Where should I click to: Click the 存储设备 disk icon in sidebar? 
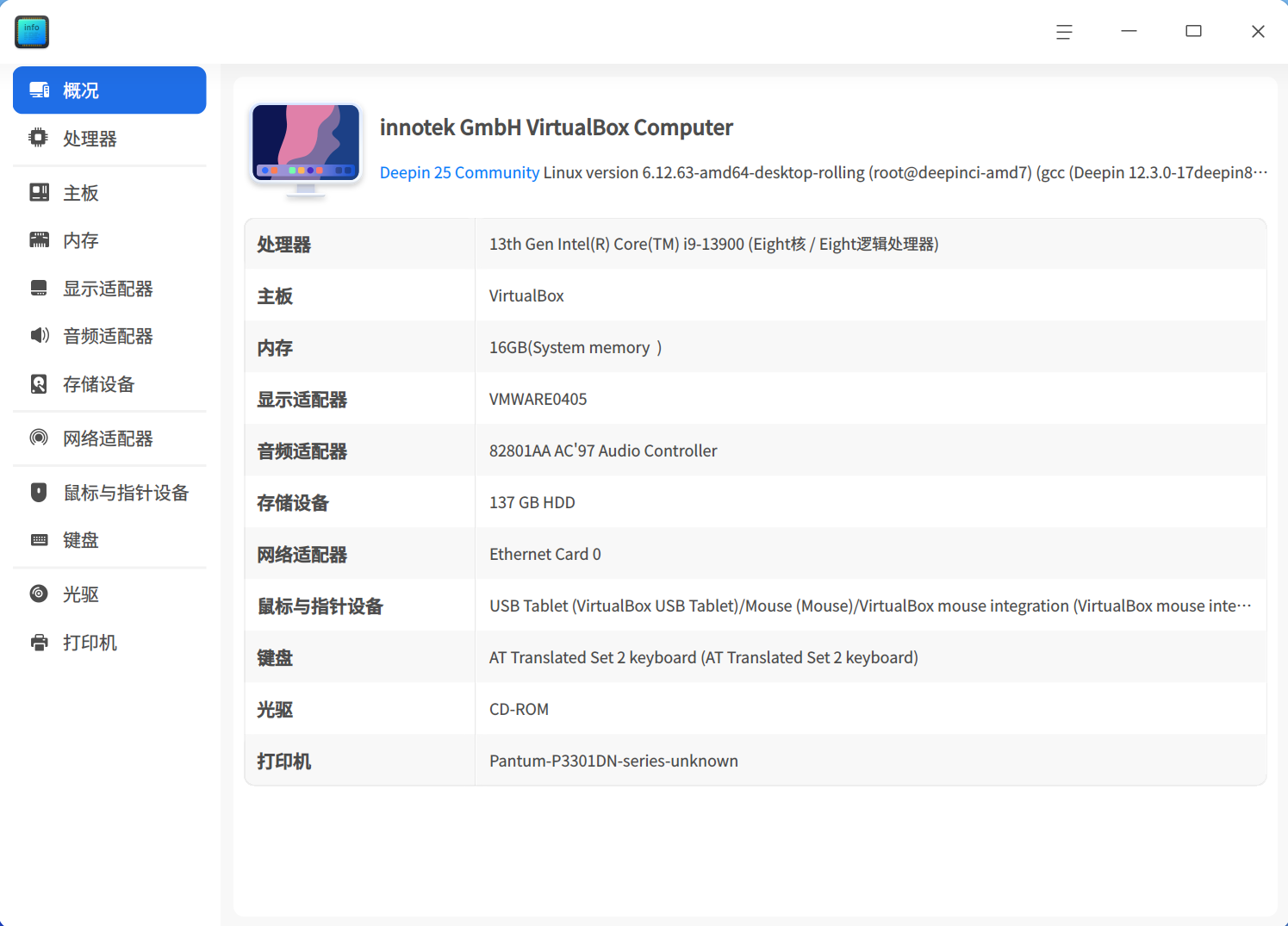pos(39,384)
